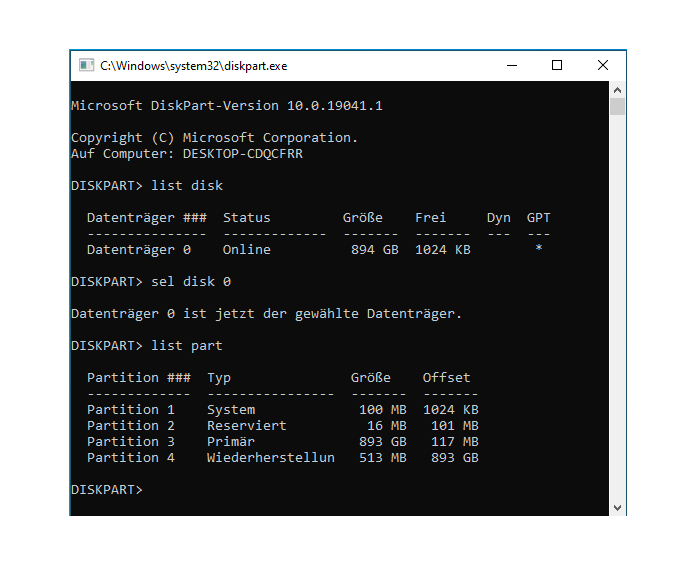Click the vertical scrollbar thumb
The height and width of the screenshot is (564, 696).
617,107
